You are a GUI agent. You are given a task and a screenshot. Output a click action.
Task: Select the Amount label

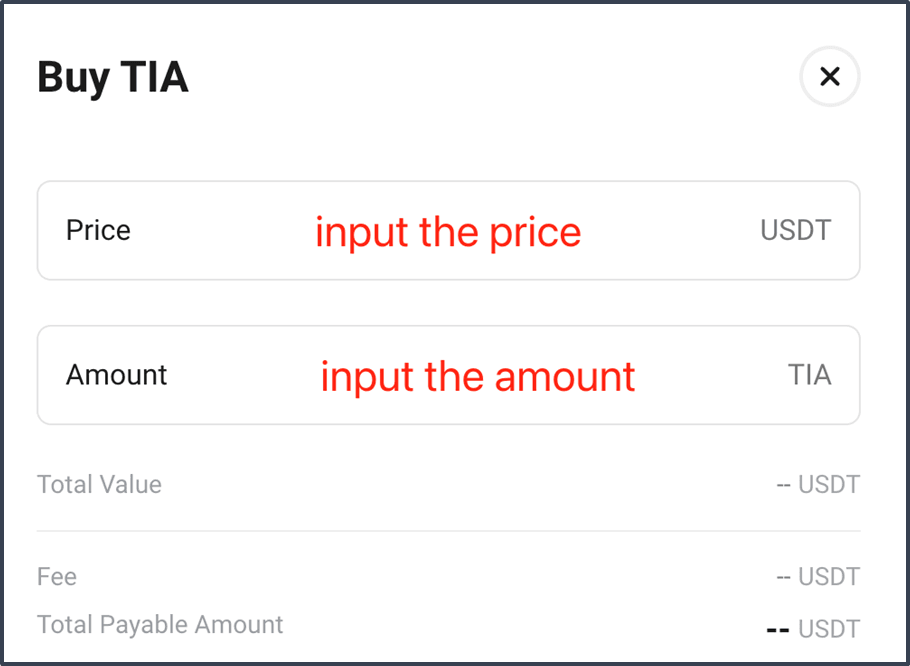[x=116, y=375]
